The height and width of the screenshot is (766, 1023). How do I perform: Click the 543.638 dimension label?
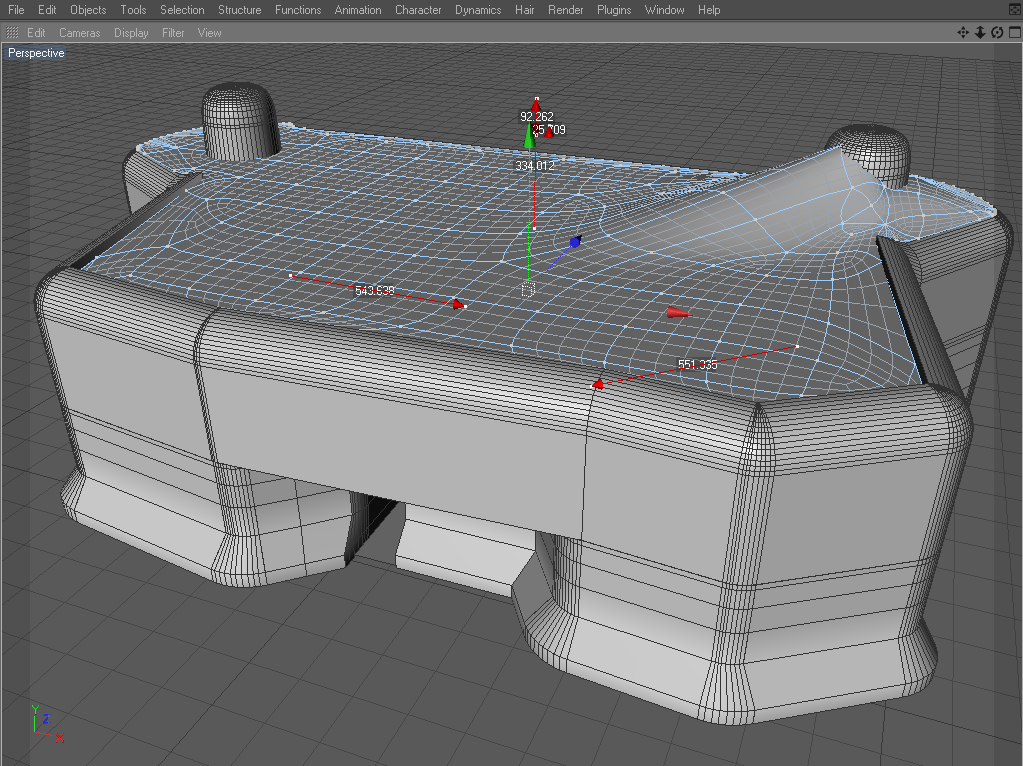pos(374,290)
